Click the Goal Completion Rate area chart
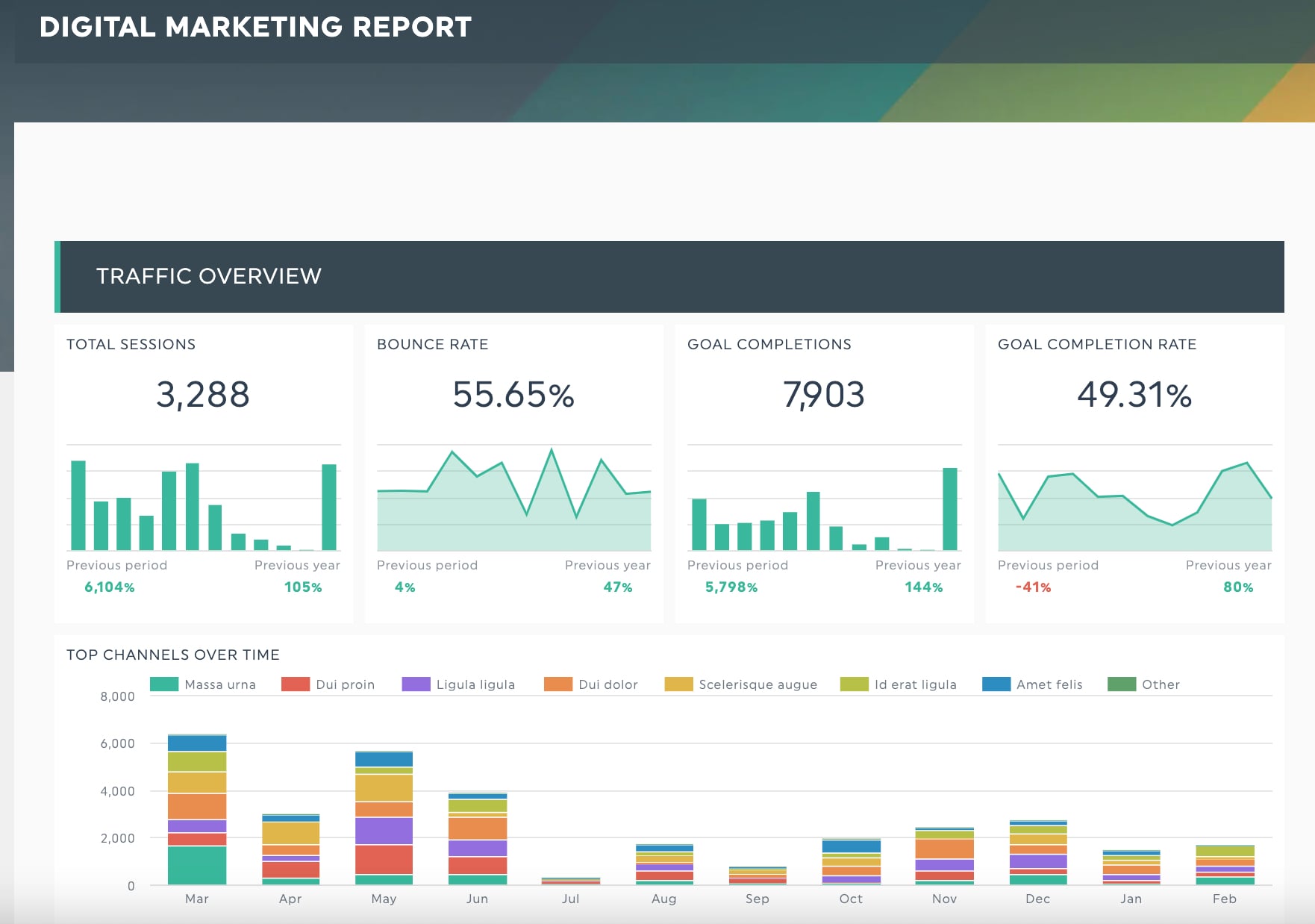Screen dimensions: 1315x924 click(x=1135, y=505)
